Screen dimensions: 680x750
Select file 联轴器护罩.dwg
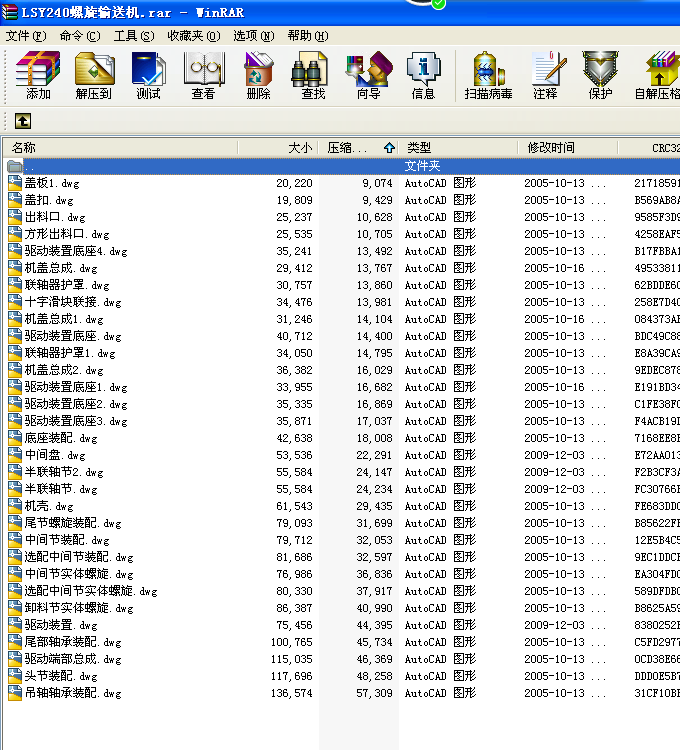[x=67, y=285]
